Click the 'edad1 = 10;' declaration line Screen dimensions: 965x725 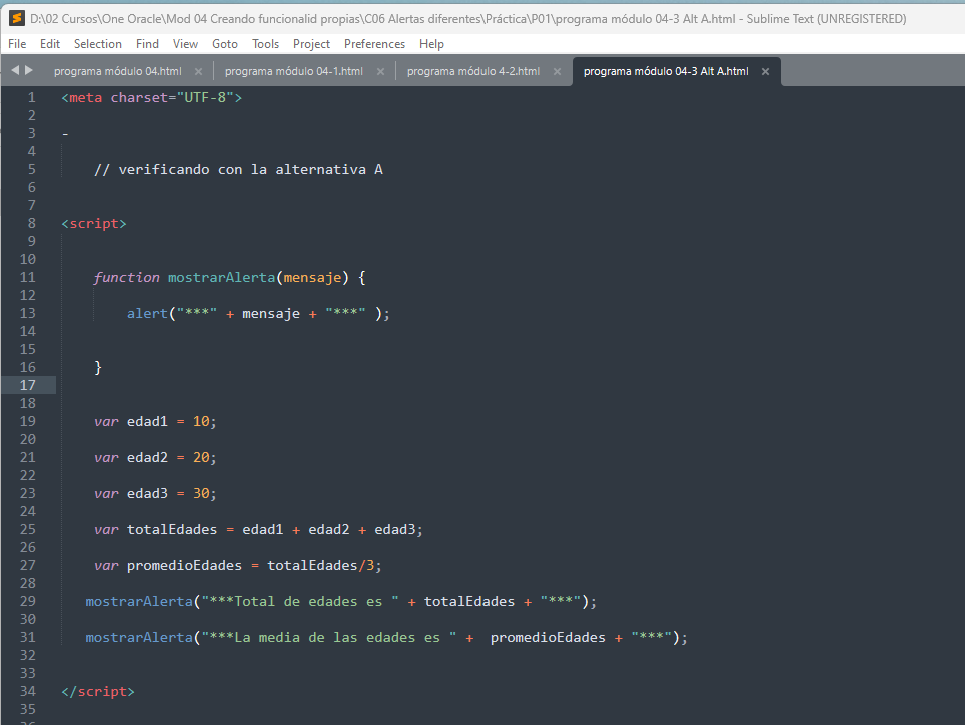click(x=155, y=422)
